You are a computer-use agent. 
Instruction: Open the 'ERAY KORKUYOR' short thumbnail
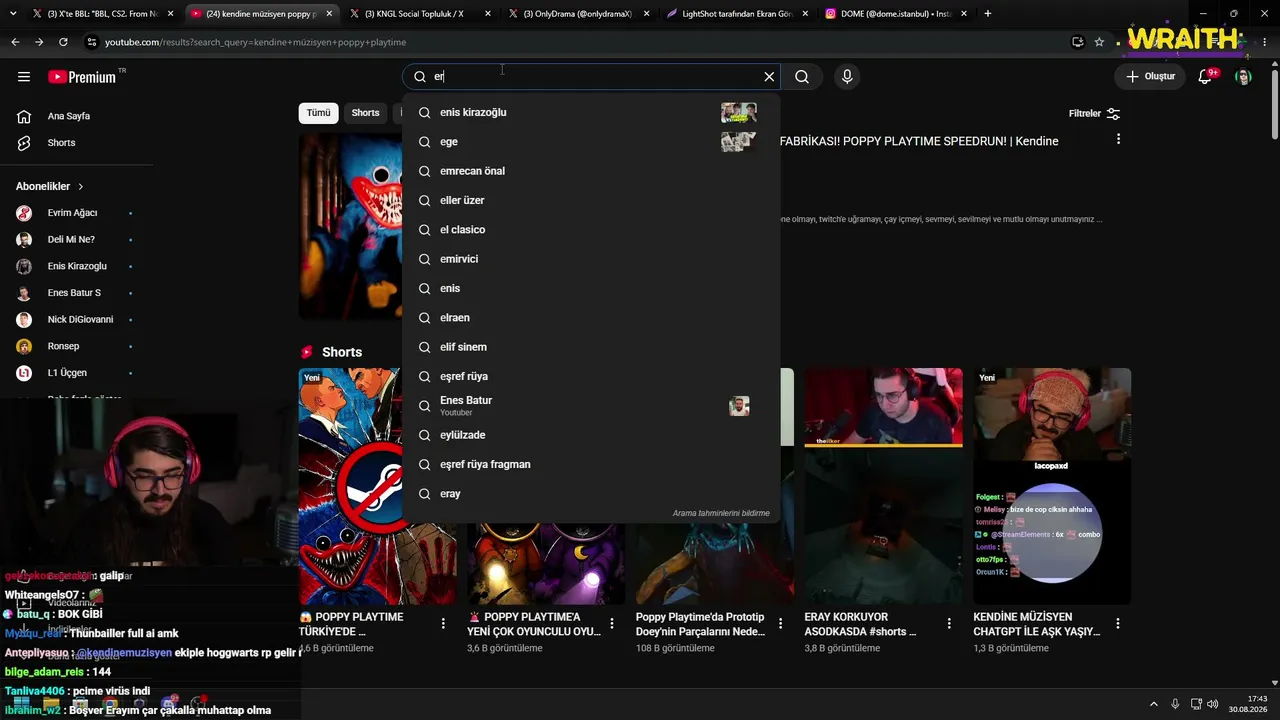point(884,486)
